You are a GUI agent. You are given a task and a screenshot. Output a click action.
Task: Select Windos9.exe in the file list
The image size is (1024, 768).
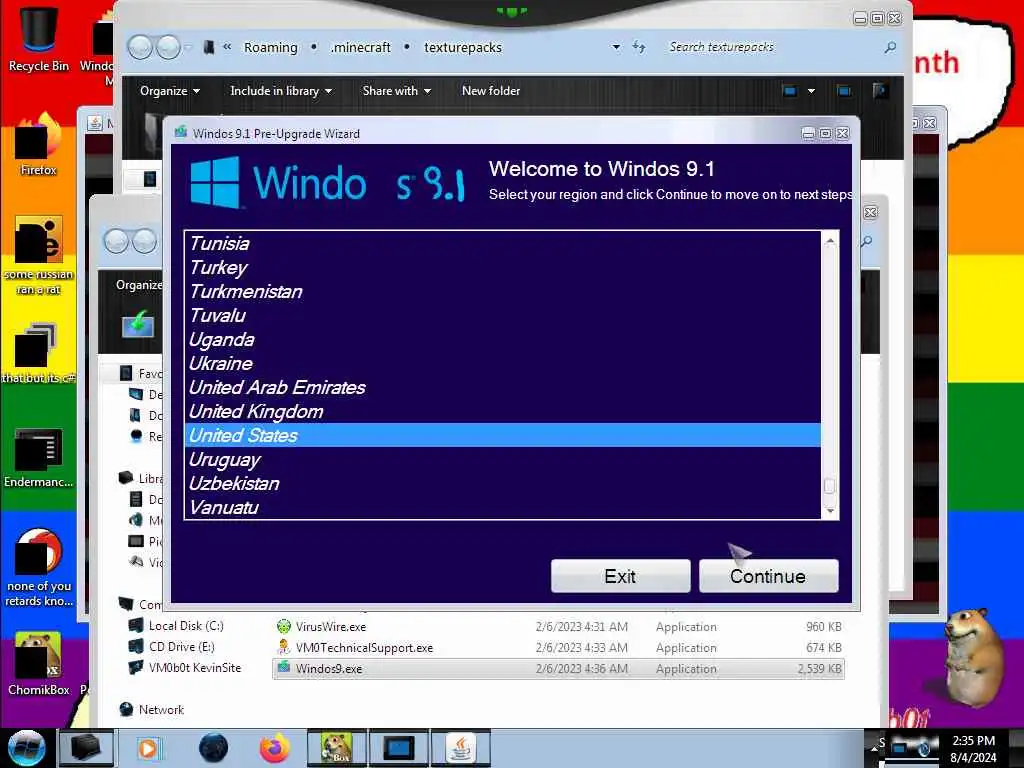coord(558,669)
